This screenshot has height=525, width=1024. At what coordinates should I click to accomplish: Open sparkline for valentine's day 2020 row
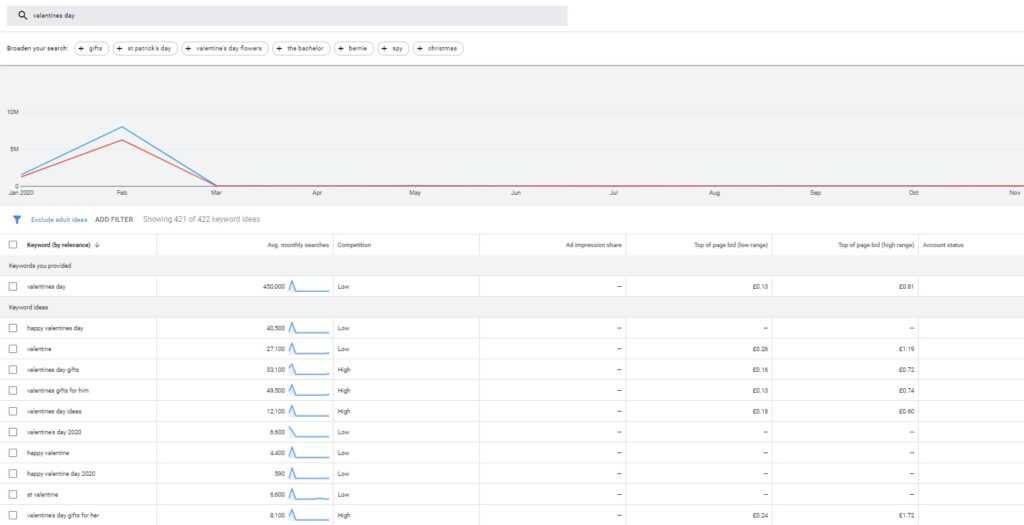pyautogui.click(x=309, y=432)
